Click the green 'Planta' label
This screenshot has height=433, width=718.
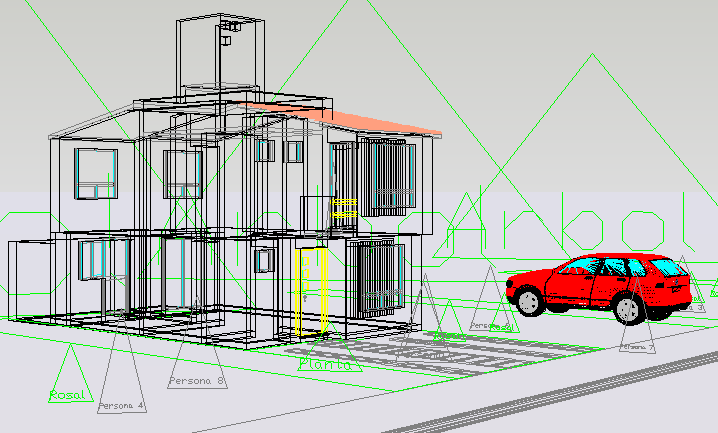[x=327, y=364]
